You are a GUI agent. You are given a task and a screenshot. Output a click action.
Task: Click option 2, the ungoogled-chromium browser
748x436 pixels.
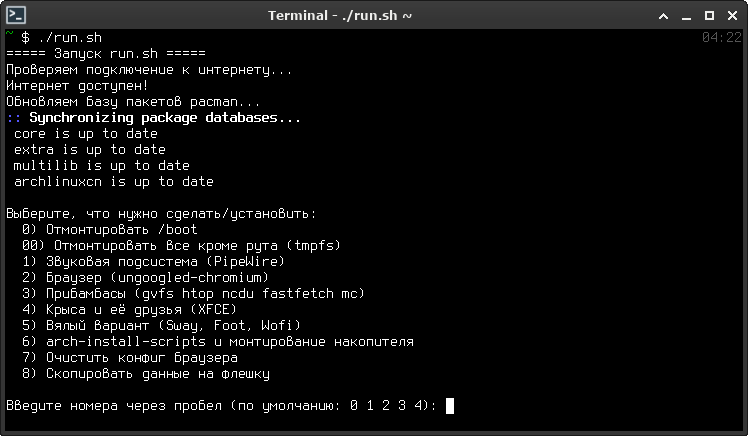(145, 278)
